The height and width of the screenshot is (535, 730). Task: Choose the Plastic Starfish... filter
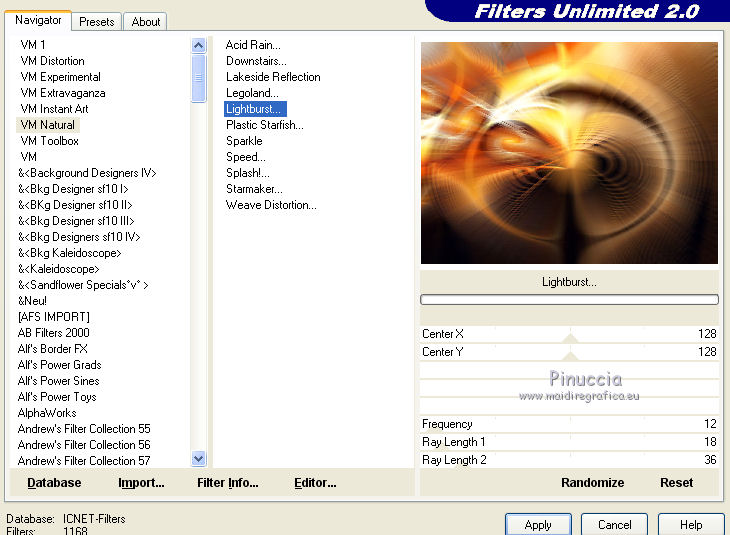point(264,125)
